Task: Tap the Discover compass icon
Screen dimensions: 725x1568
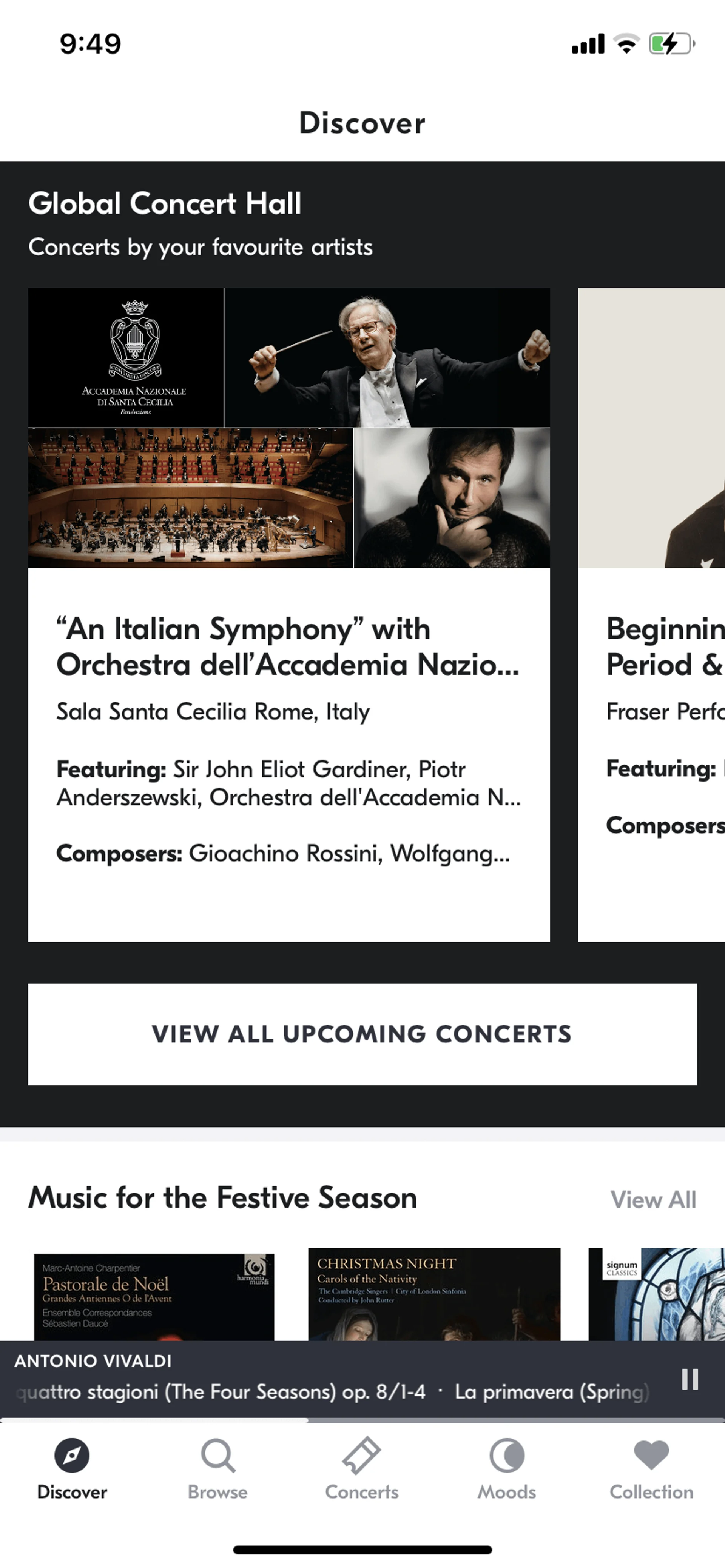Action: click(72, 1456)
